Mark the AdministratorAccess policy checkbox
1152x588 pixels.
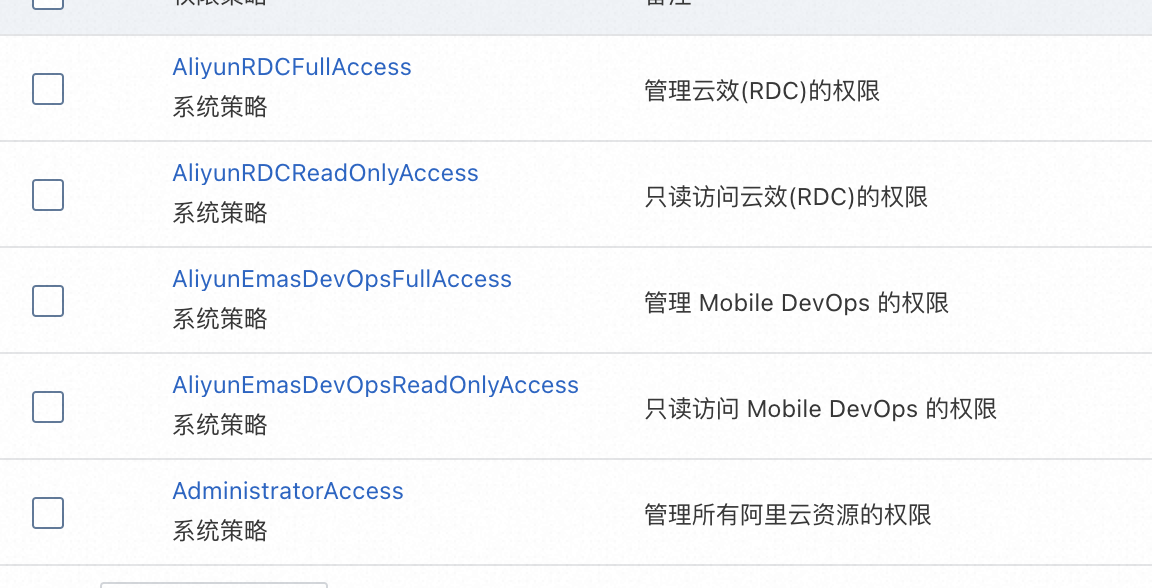48,512
